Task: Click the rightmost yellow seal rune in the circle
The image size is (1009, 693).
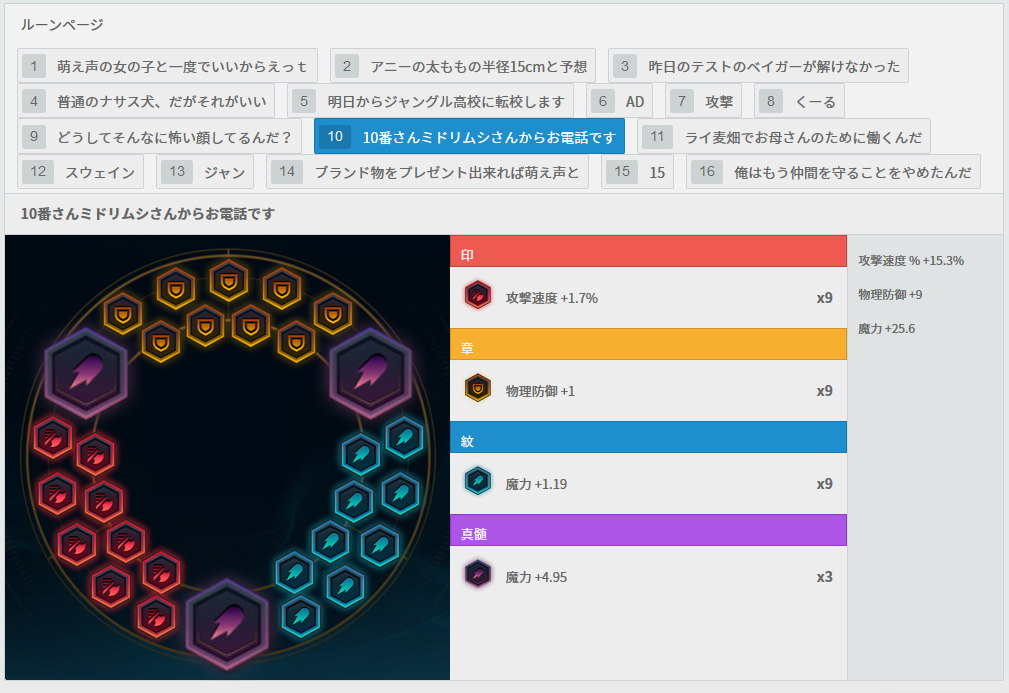Action: [x=333, y=314]
